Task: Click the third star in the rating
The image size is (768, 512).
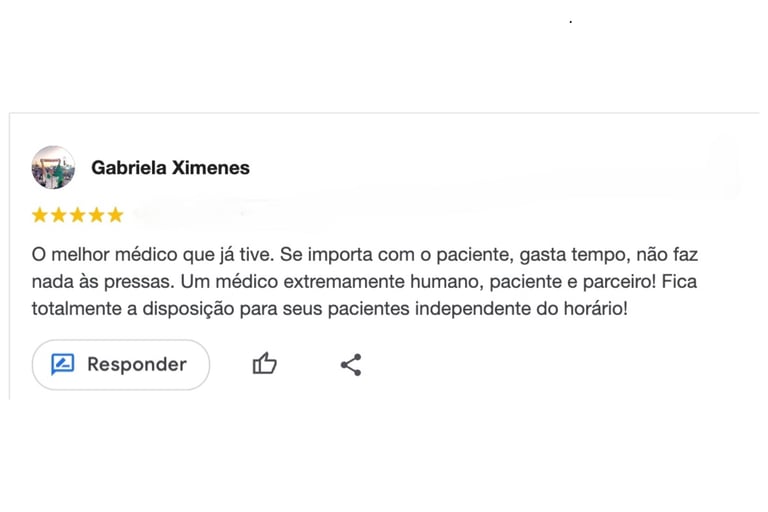Action: [78, 215]
